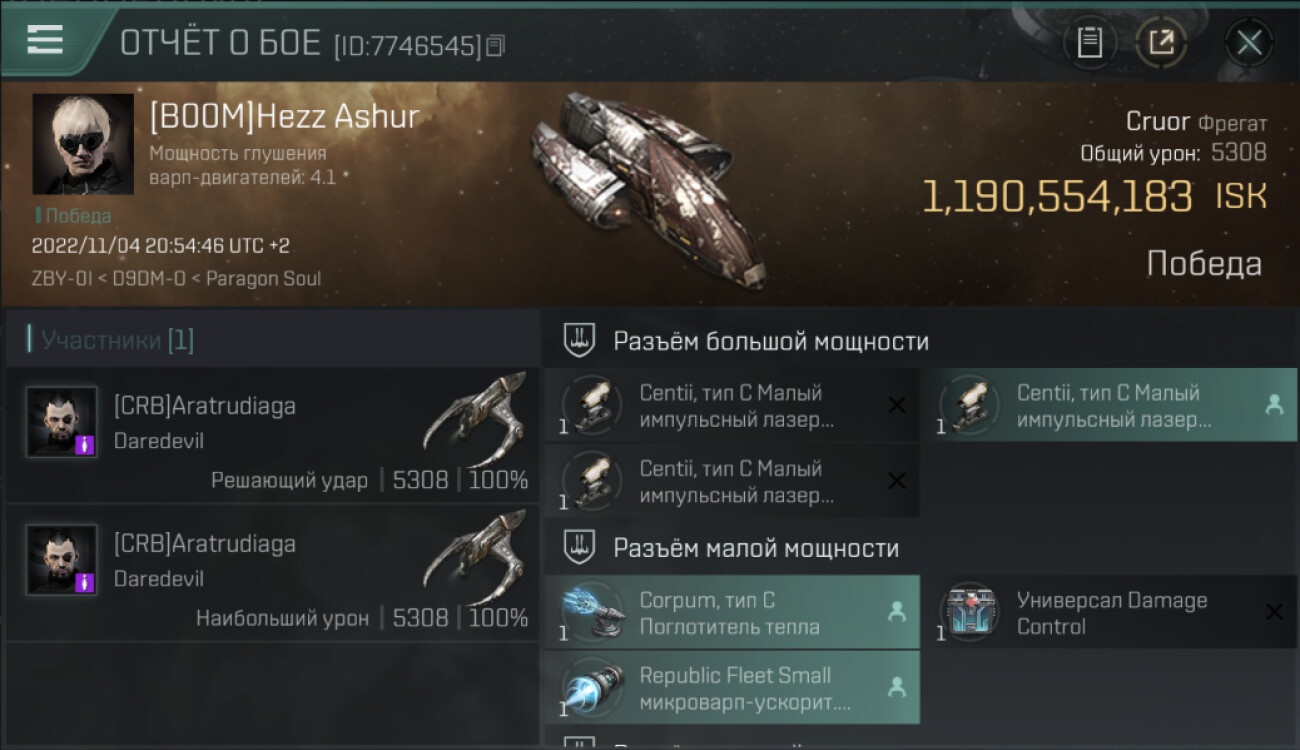Viewport: 1300px width, 750px height.
Task: Select the Cruor ship image
Action: [x=650, y=187]
